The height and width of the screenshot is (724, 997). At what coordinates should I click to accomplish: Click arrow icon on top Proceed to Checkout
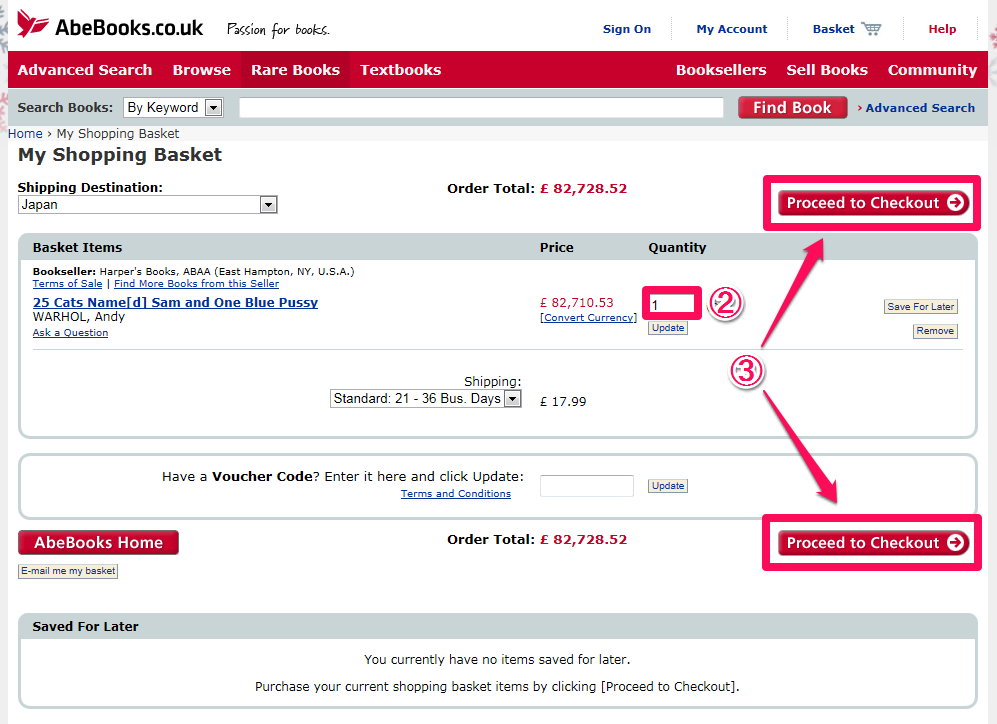coord(955,203)
